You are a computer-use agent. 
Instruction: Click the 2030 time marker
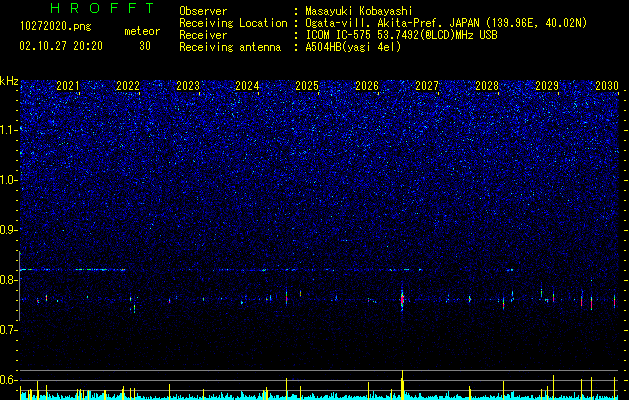coord(607,86)
